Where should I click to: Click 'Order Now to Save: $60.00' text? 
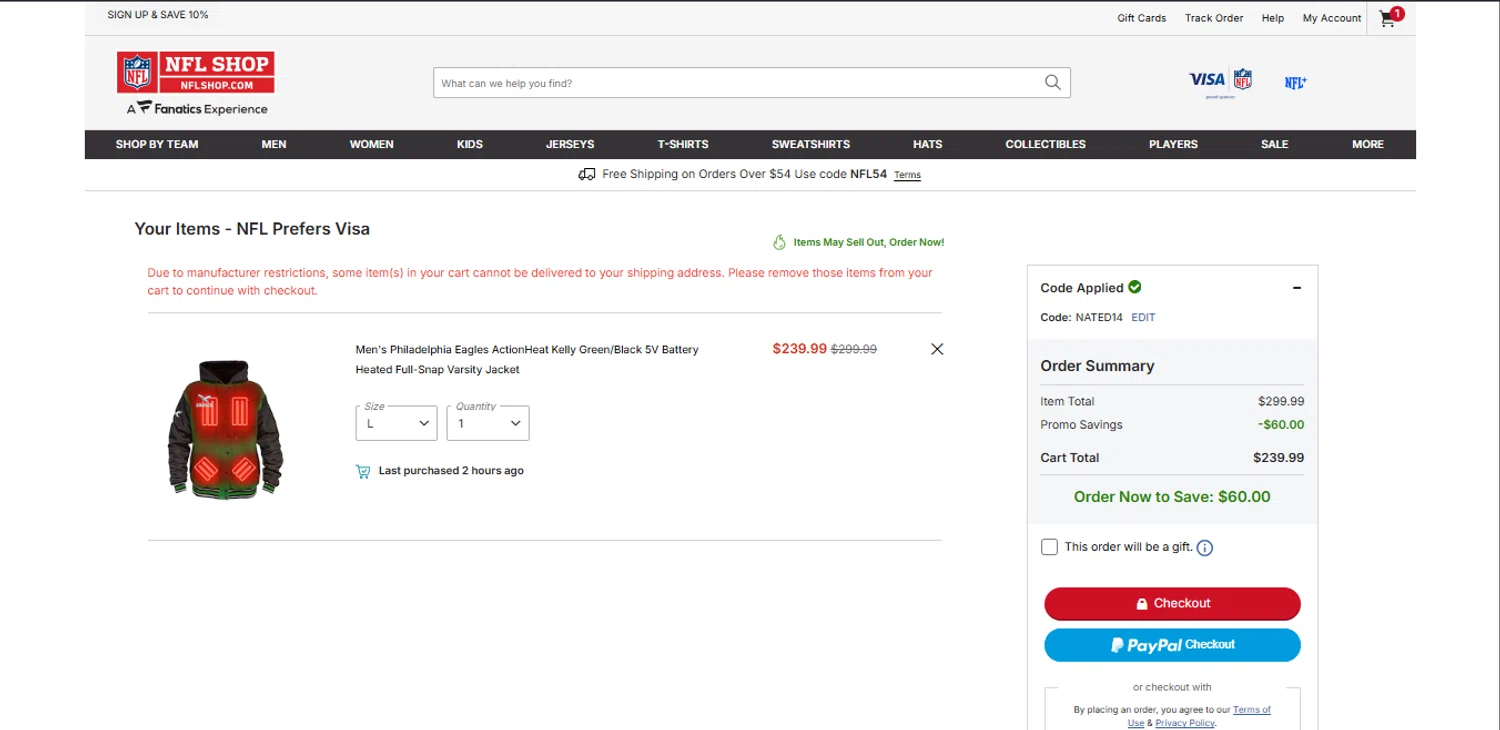point(1172,497)
